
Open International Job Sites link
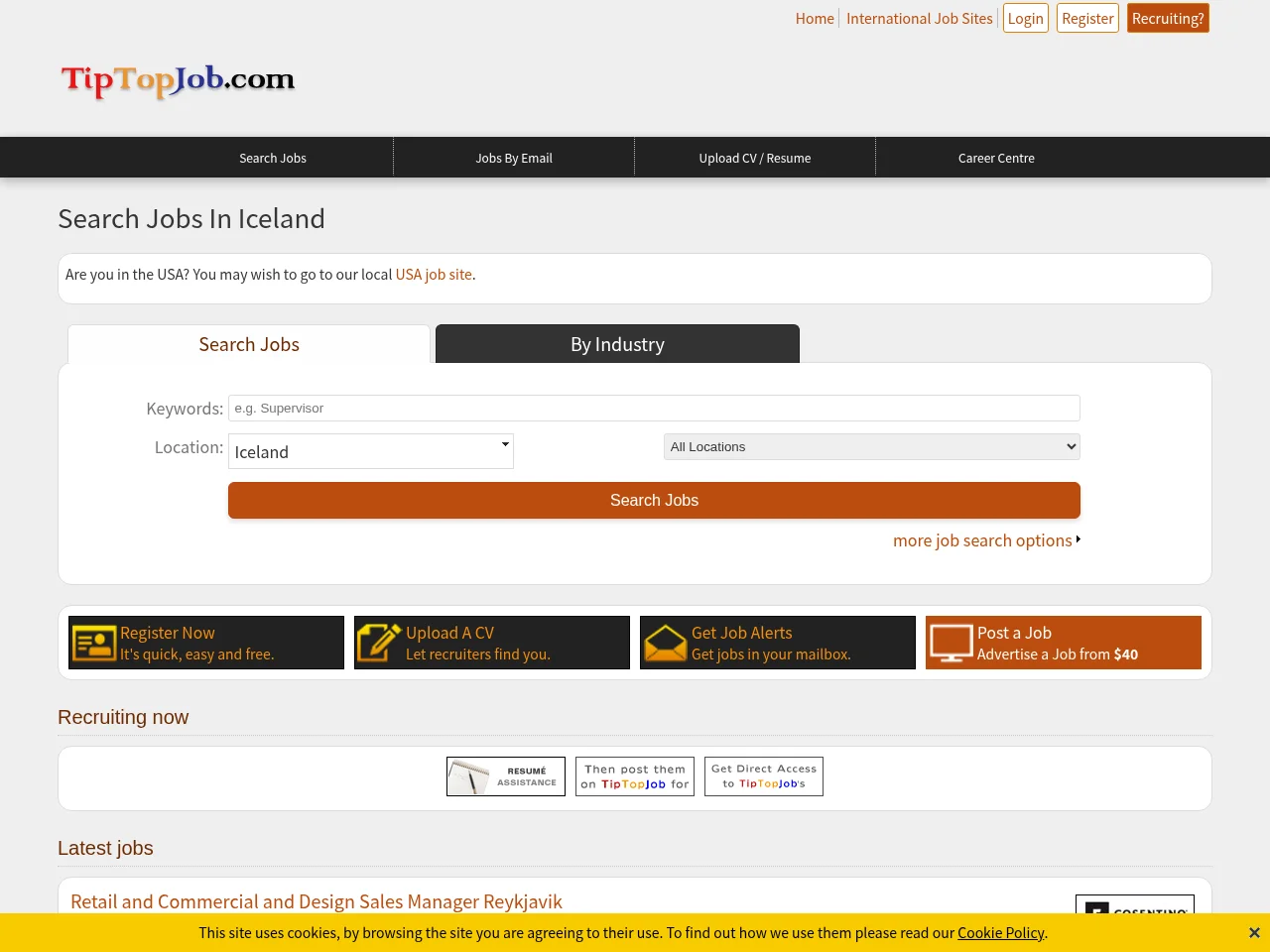[920, 18]
